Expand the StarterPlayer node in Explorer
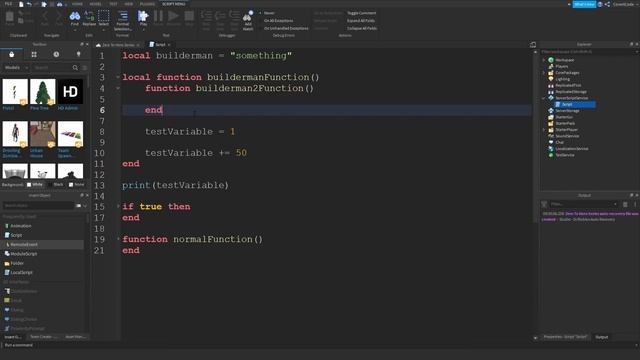Viewport: 640px width, 360px height. [544, 129]
